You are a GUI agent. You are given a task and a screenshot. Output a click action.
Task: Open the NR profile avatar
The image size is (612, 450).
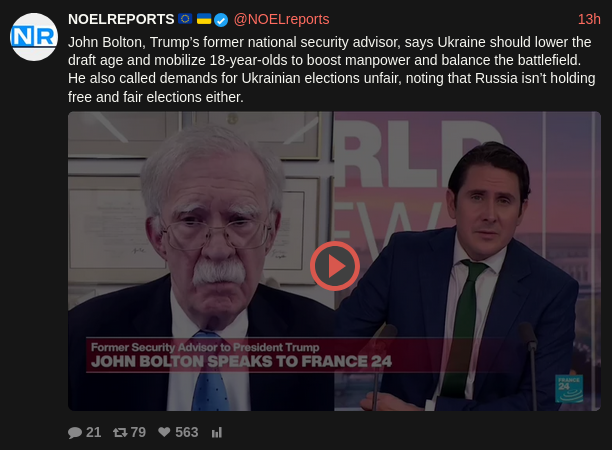pyautogui.click(x=34, y=37)
